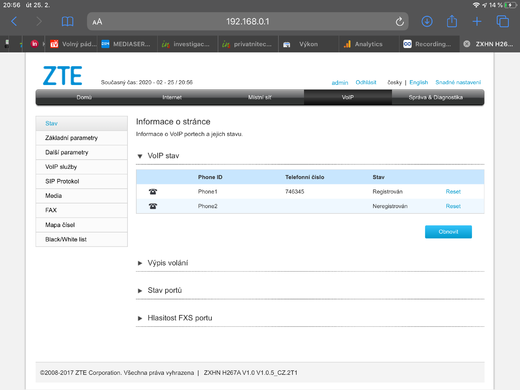
Task: Open the Internet navigation tab
Action: click(172, 97)
